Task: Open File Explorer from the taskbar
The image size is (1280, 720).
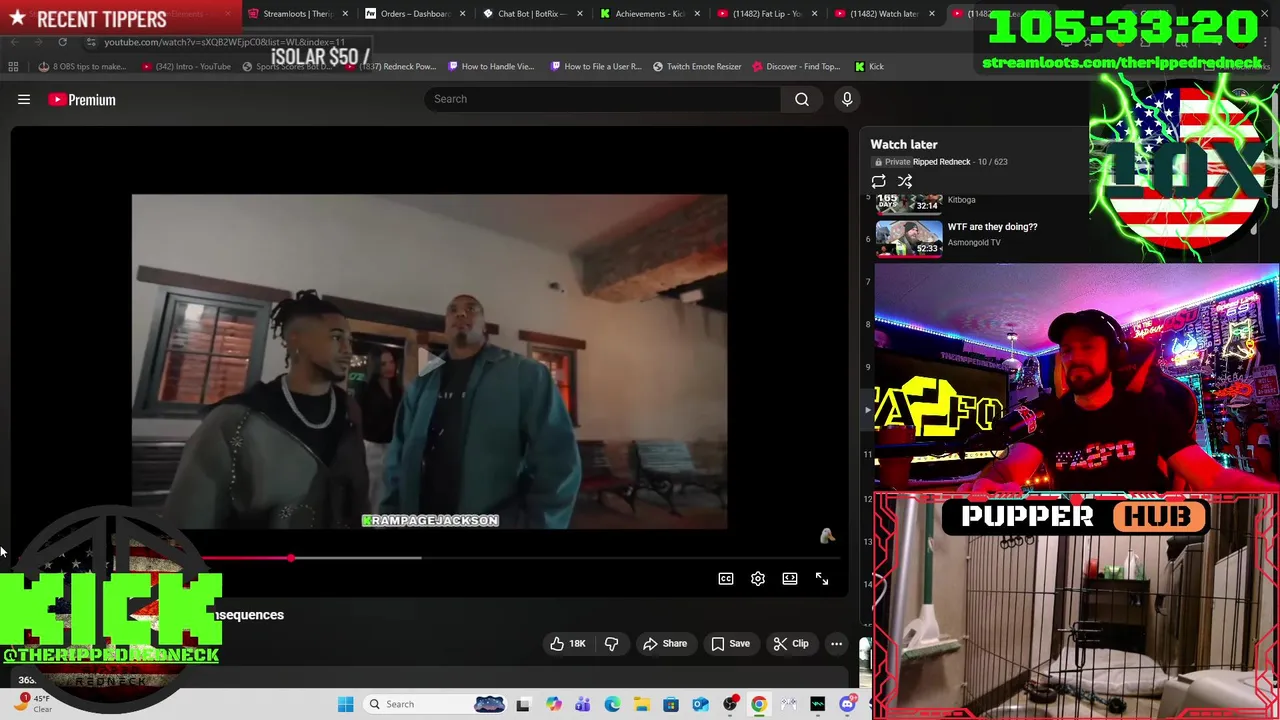Action: click(x=641, y=704)
